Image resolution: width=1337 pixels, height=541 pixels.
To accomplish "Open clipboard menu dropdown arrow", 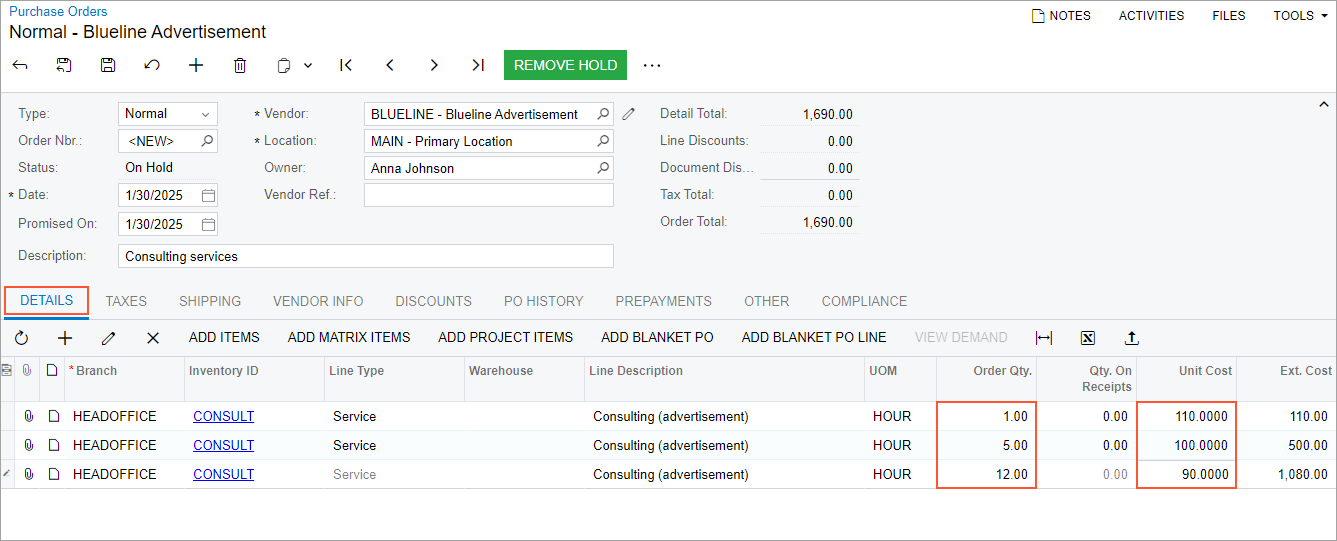I will [x=308, y=65].
